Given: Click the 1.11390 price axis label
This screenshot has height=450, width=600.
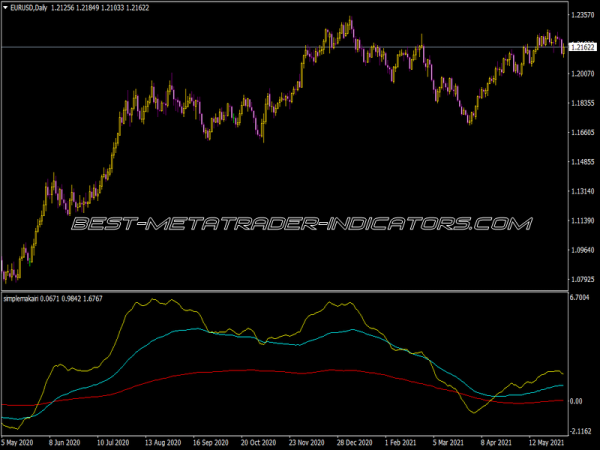Looking at the screenshot, I should coord(581,220).
